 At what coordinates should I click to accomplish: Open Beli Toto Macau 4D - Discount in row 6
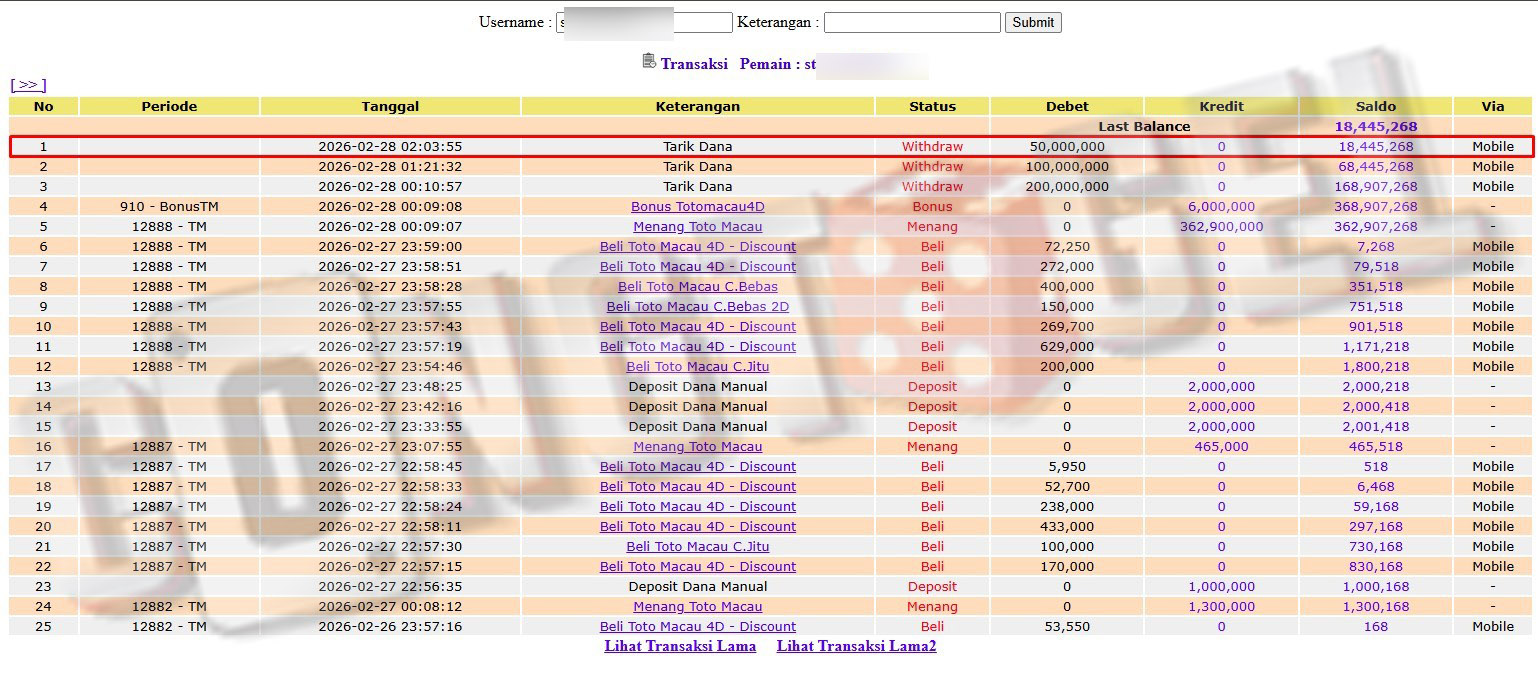point(697,247)
